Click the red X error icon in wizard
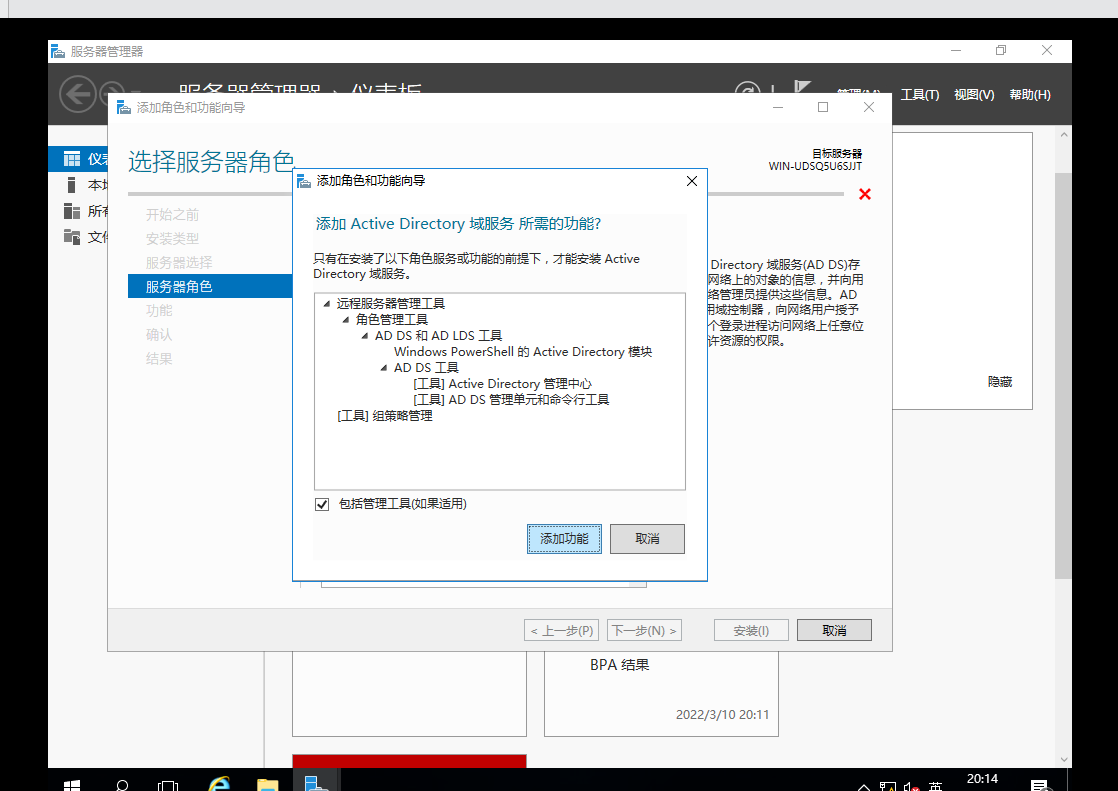 pos(865,194)
